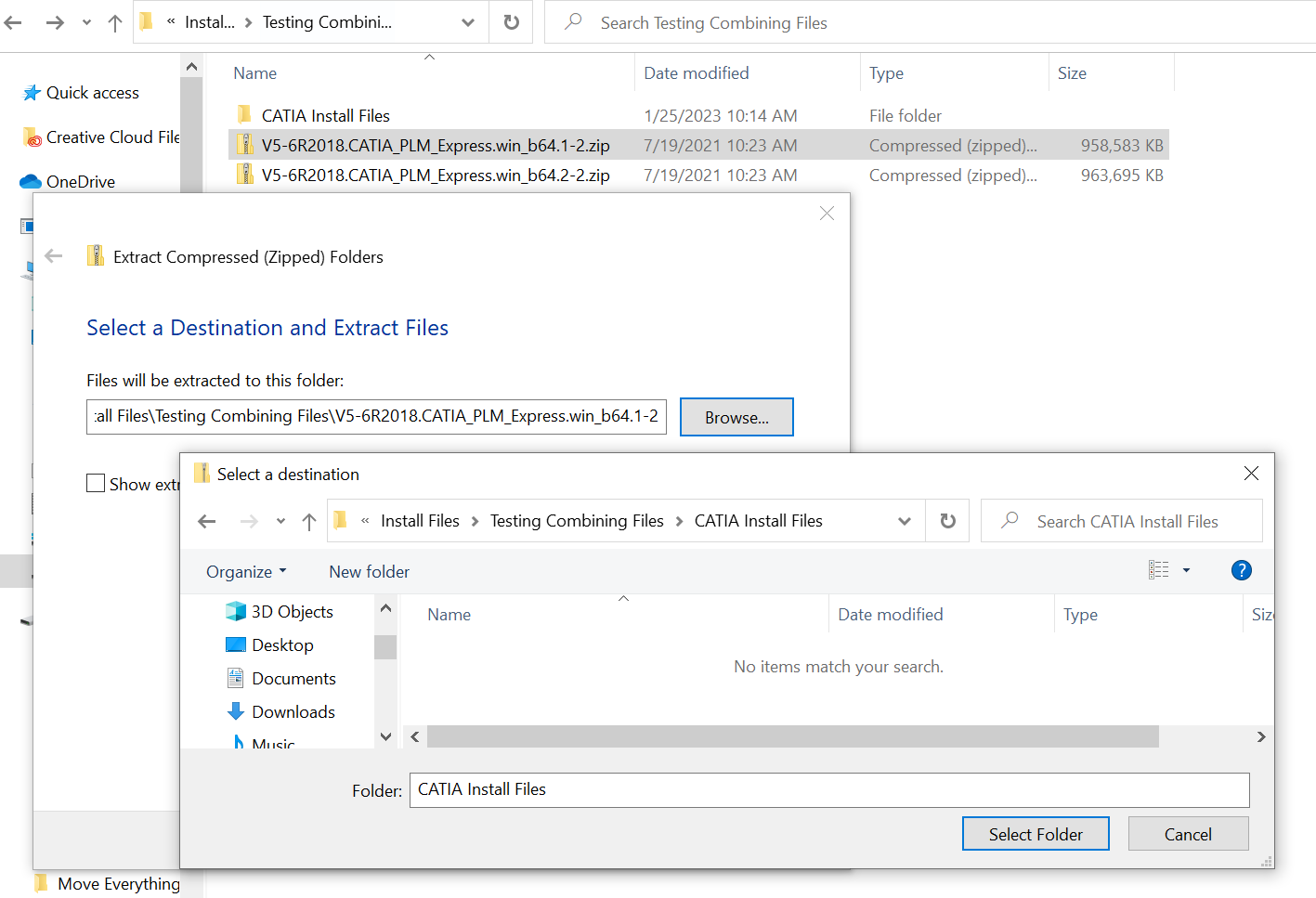
Task: Refresh the Testing Combining Files folder
Action: click(x=511, y=22)
